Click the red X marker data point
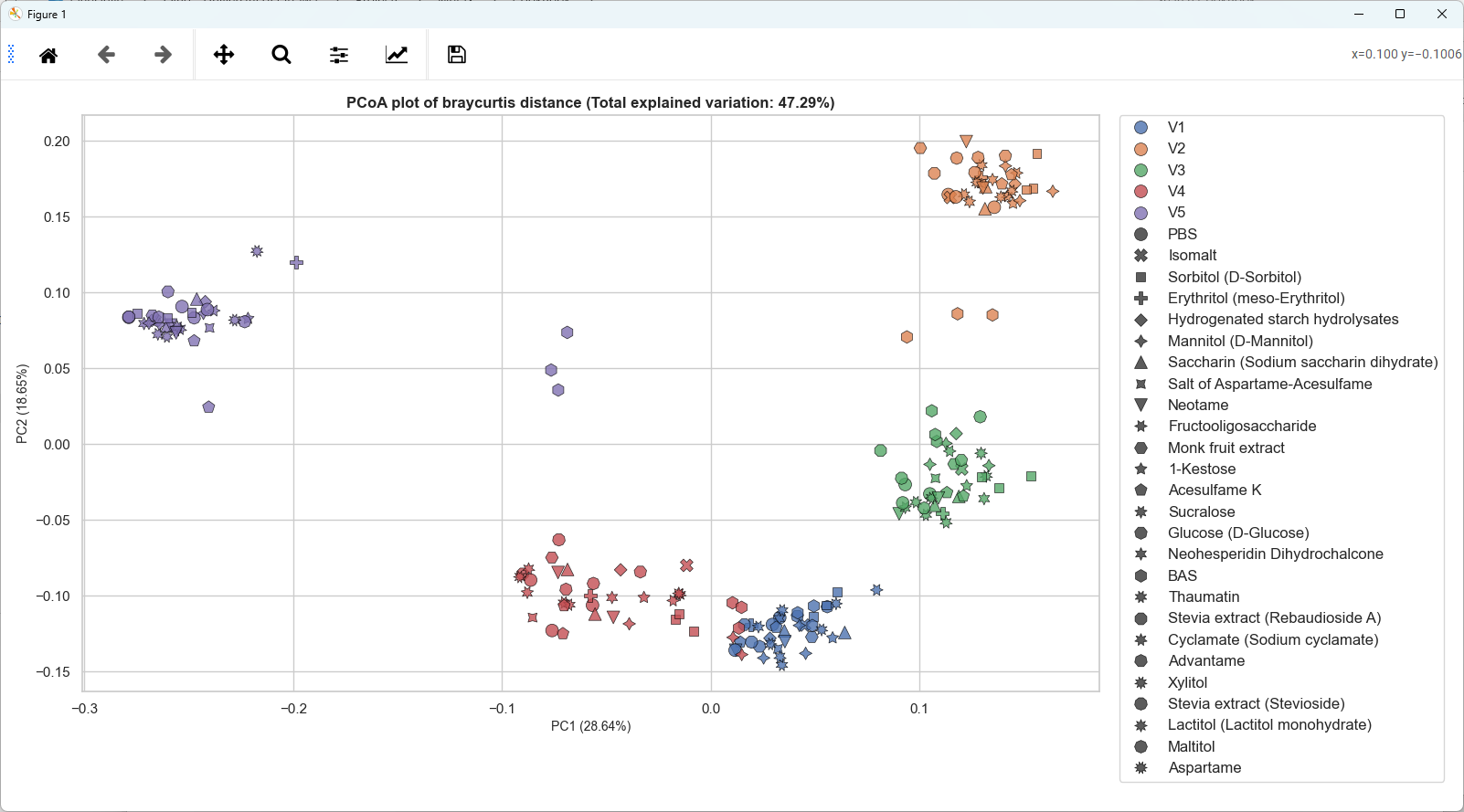 [686, 565]
